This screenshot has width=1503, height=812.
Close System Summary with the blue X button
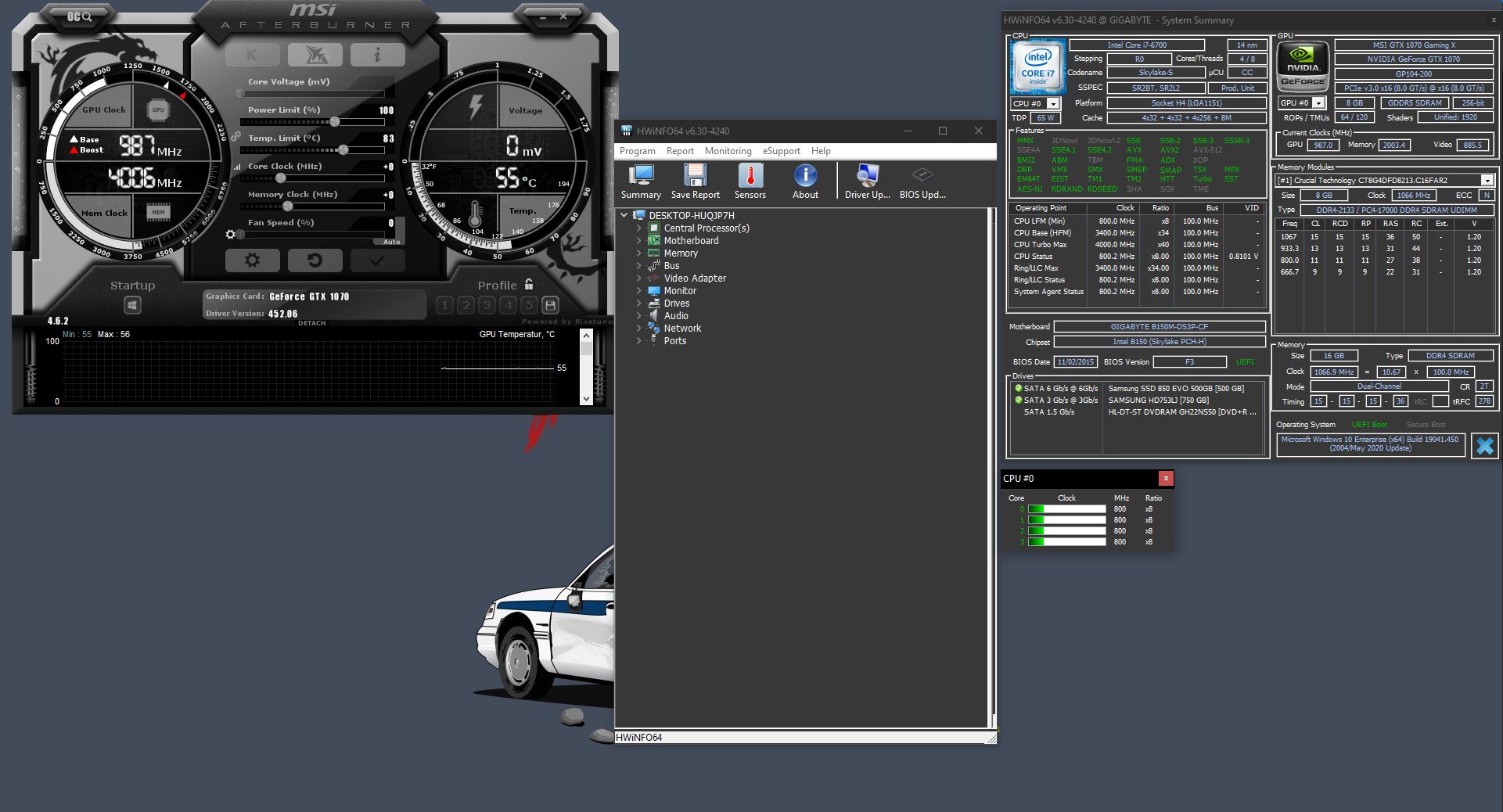point(1484,446)
